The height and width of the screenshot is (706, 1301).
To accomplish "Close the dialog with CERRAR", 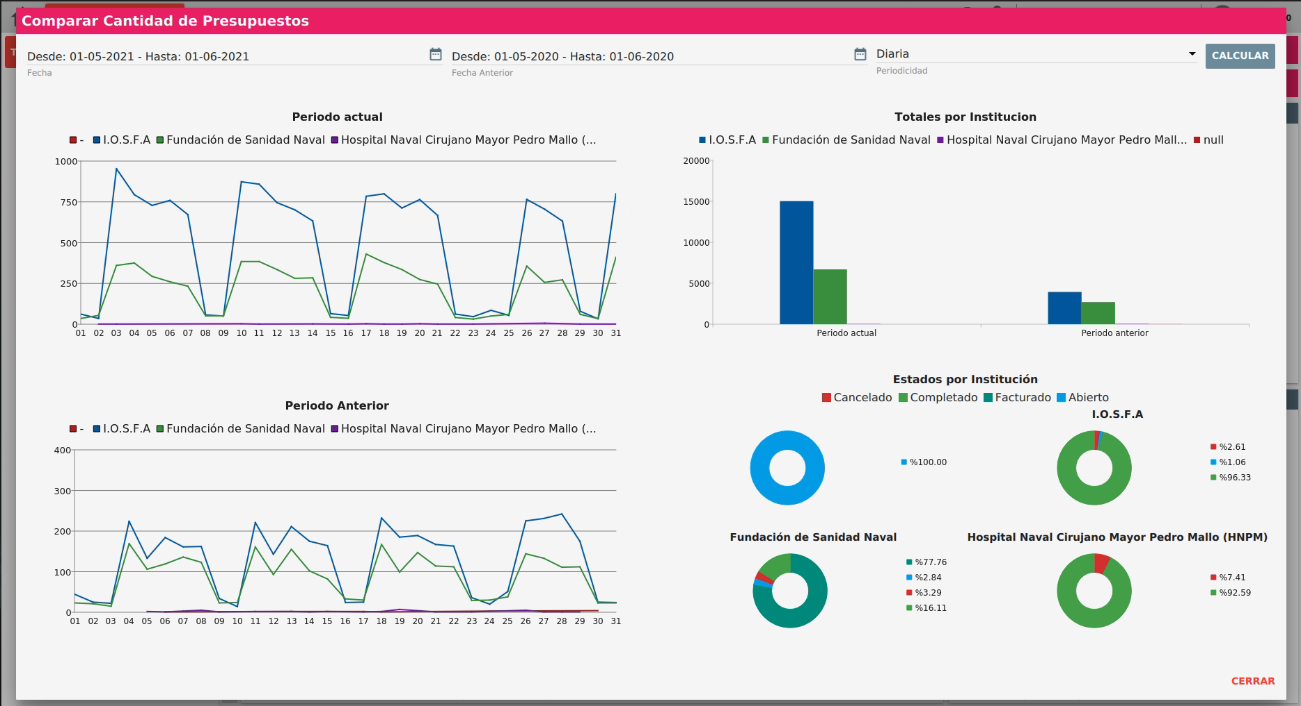I will 1252,681.
